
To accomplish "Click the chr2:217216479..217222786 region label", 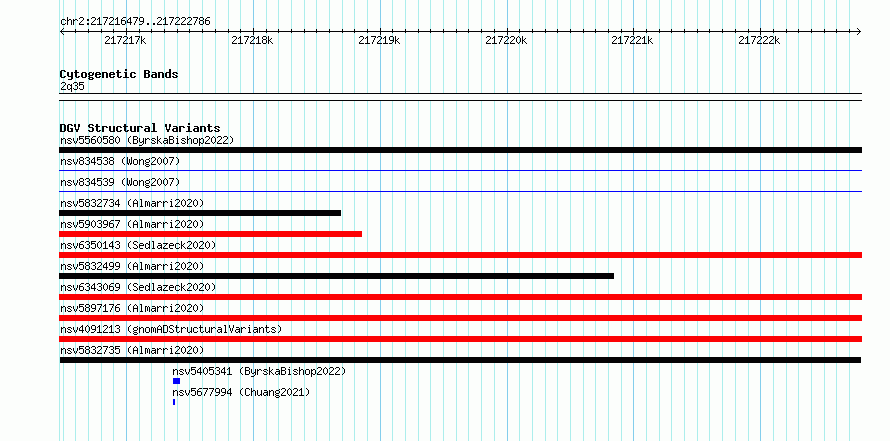I will click(x=135, y=22).
